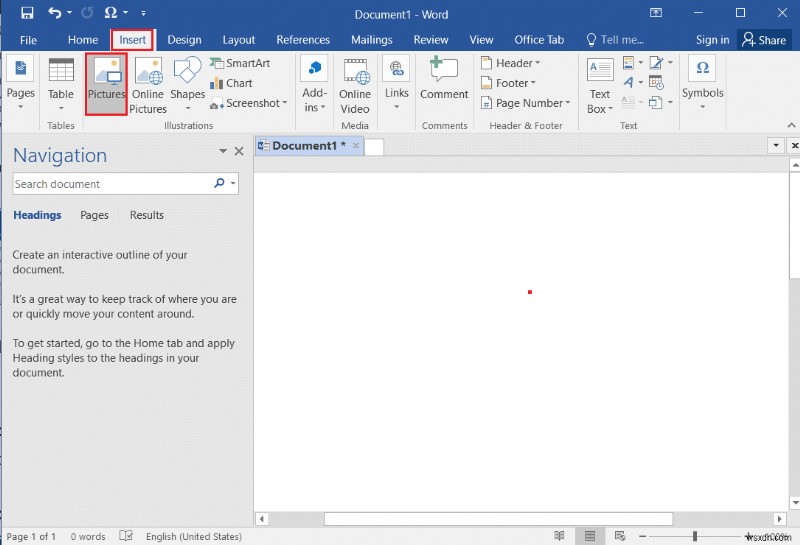Click the Online Video icon
The image size is (800, 545).
point(355,84)
